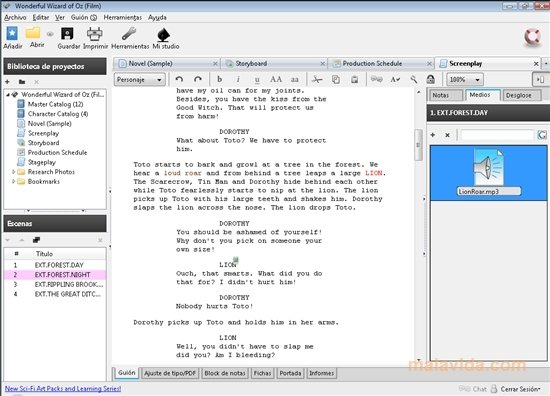Open Mi studio from the toolbar
Image resolution: width=550 pixels, height=396 pixels.
(164, 34)
